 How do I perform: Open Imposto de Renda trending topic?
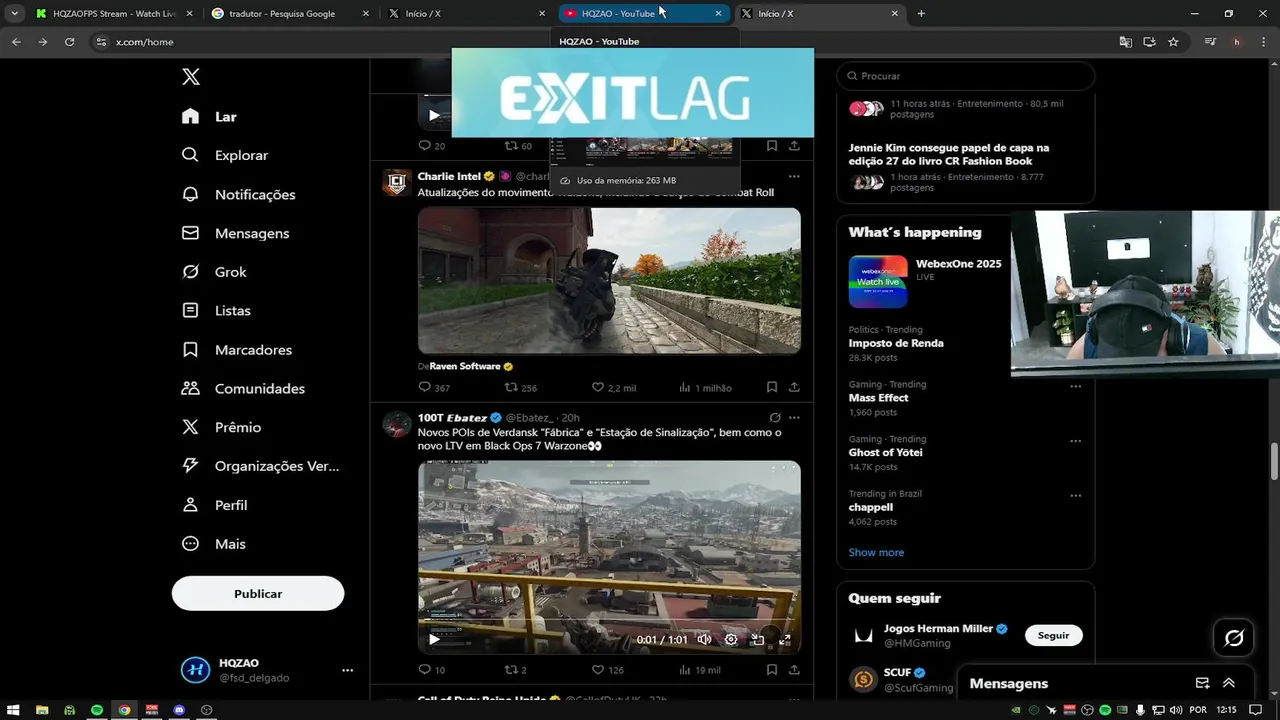point(896,343)
